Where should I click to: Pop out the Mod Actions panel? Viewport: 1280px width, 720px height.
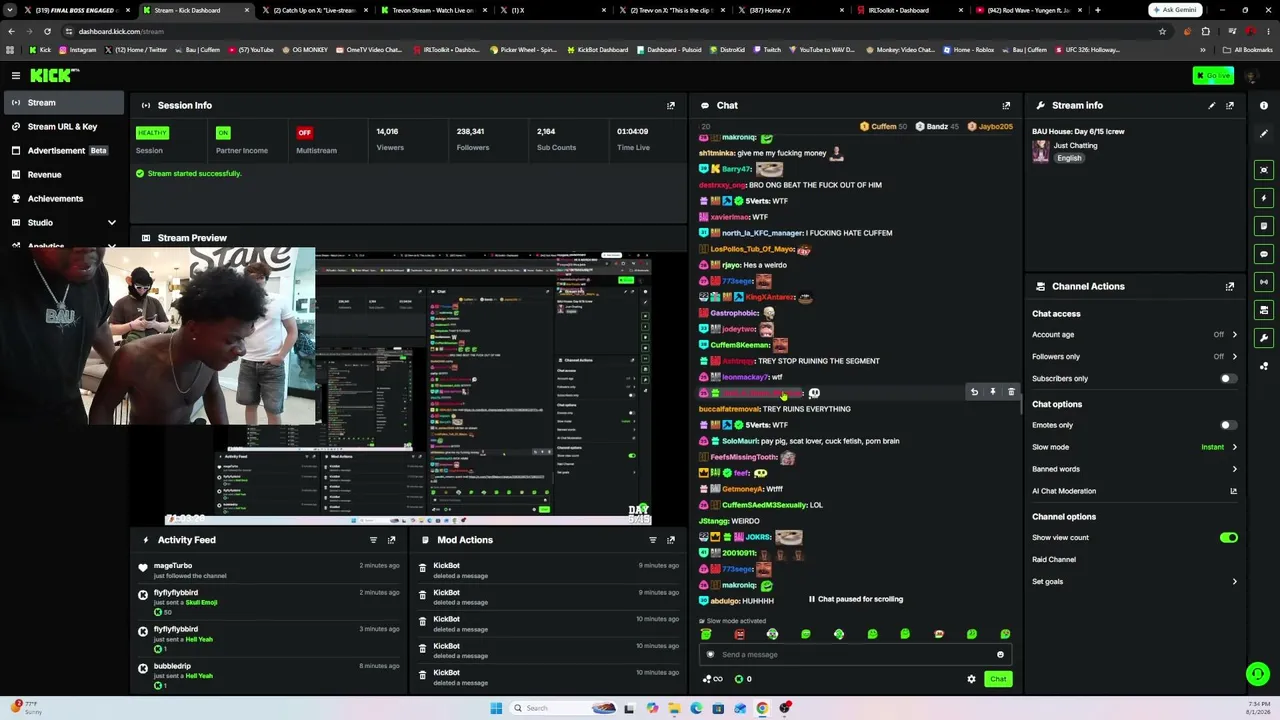(671, 540)
